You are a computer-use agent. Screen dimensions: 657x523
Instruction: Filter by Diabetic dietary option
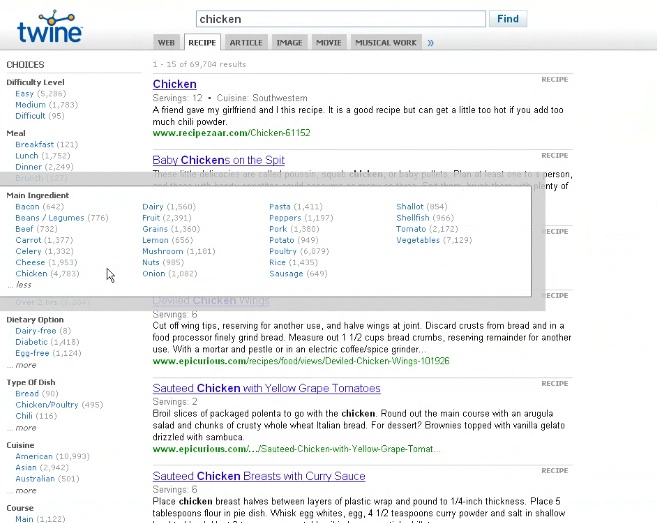31,342
